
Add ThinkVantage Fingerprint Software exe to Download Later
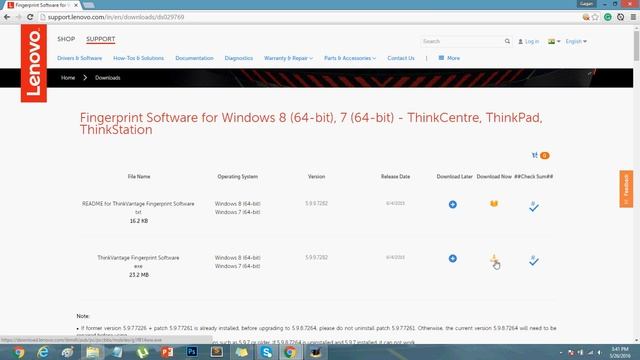pyautogui.click(x=453, y=258)
